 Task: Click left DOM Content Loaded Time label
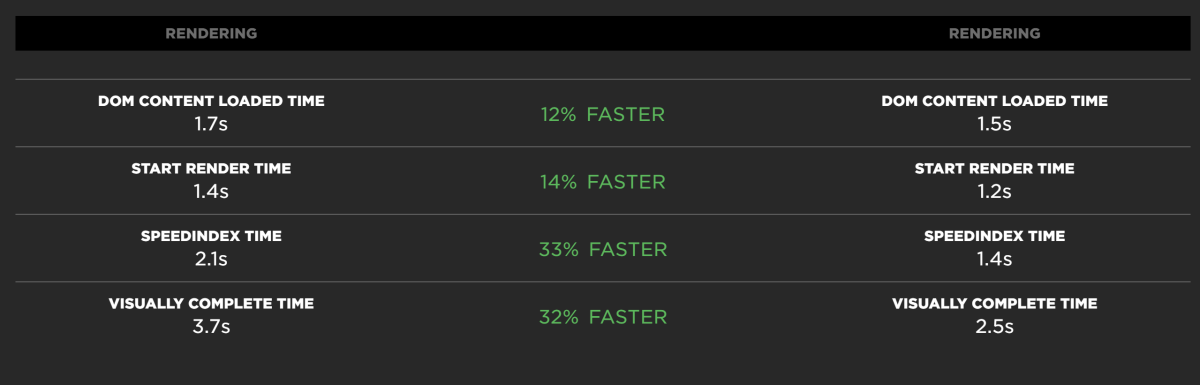pos(211,101)
